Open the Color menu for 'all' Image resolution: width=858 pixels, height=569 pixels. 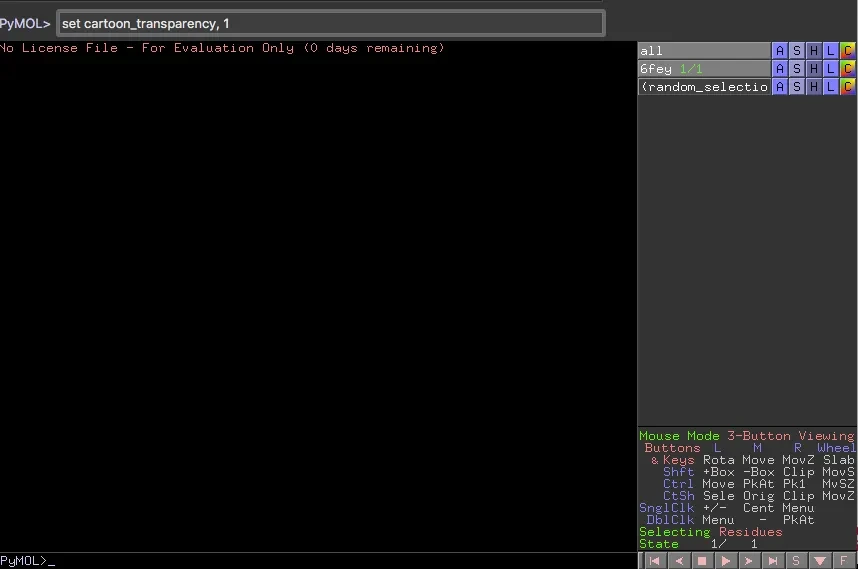click(848, 51)
